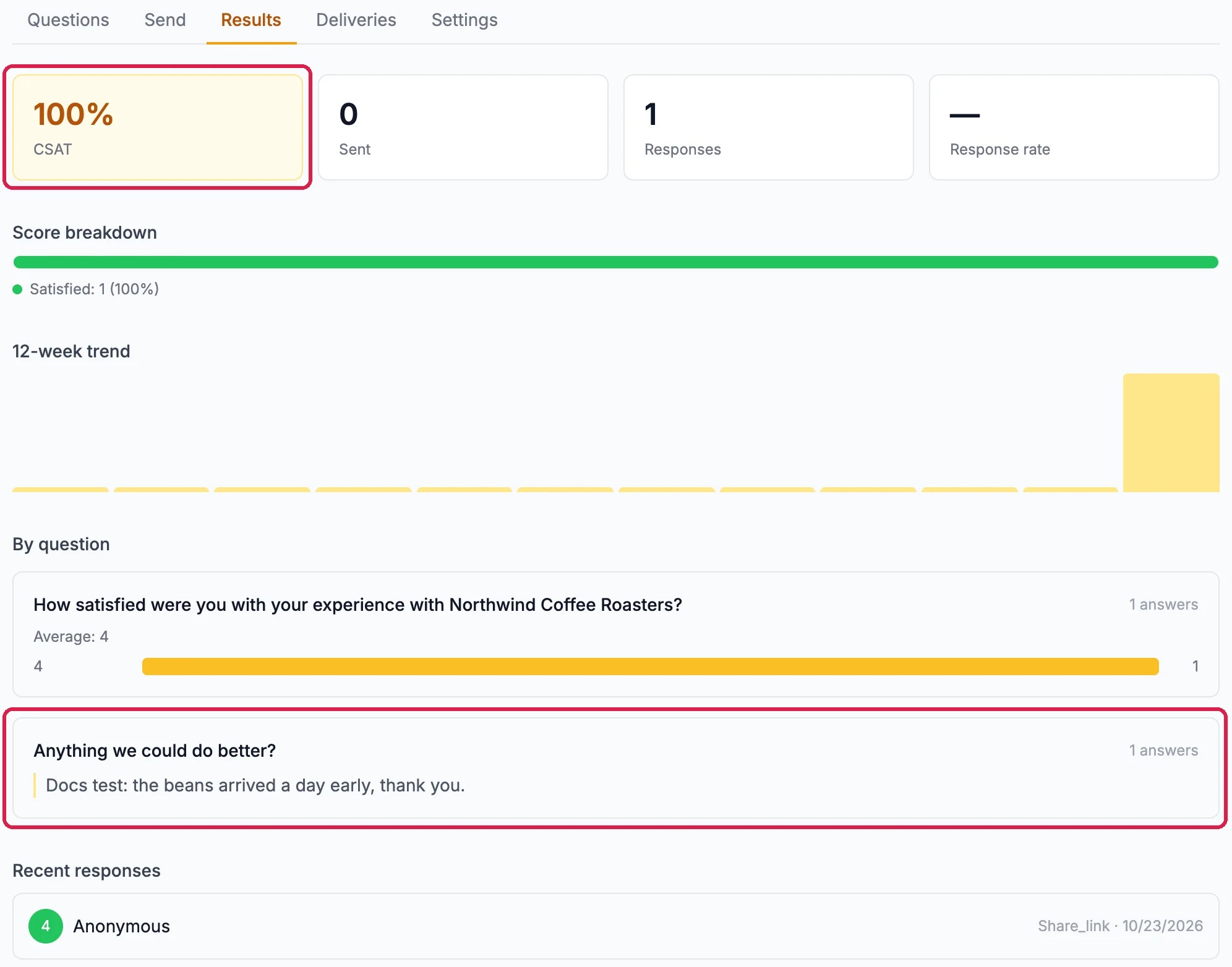Click the Northwind Coffee Roasters satisfaction question
Viewport: 1232px width, 967px height.
[x=357, y=605]
